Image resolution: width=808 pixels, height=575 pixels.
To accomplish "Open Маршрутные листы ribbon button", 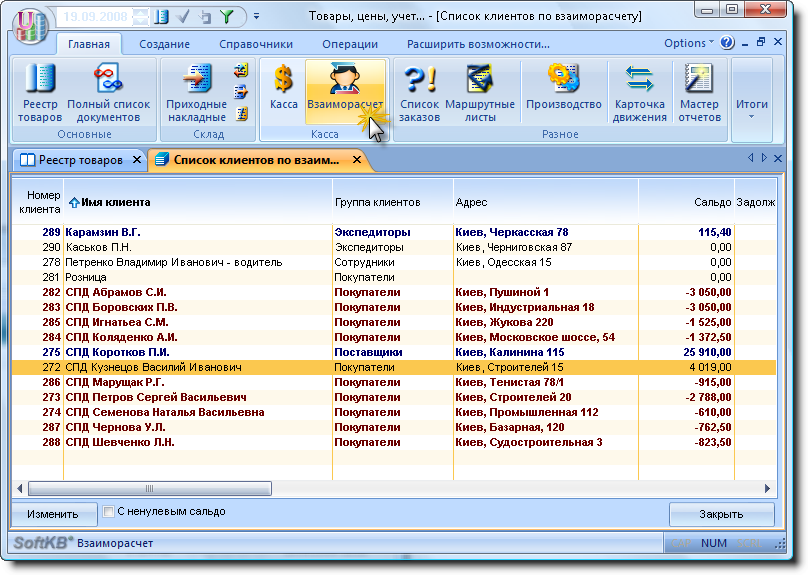I will click(x=480, y=93).
